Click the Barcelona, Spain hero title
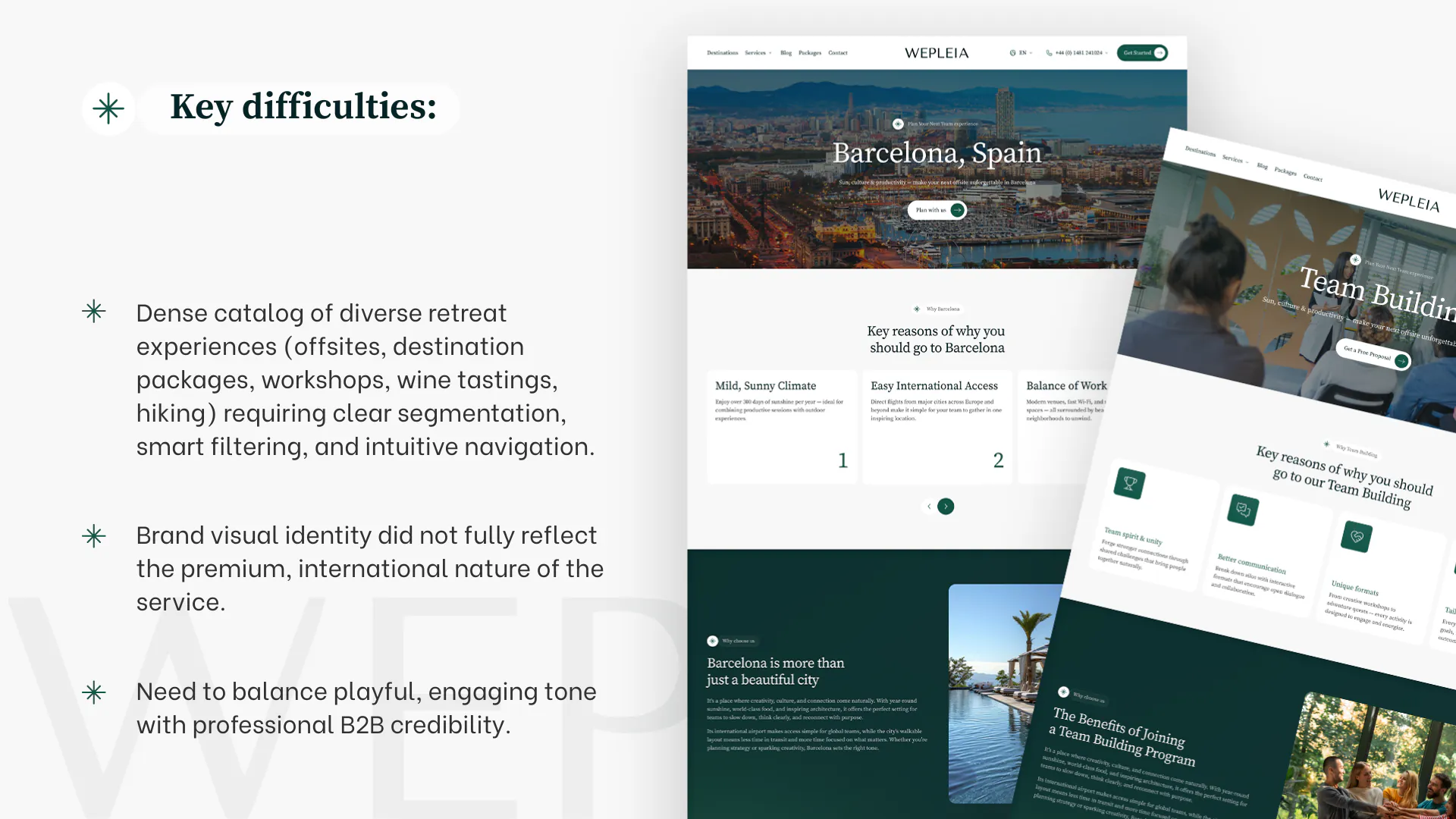1456x819 pixels. pos(937,152)
